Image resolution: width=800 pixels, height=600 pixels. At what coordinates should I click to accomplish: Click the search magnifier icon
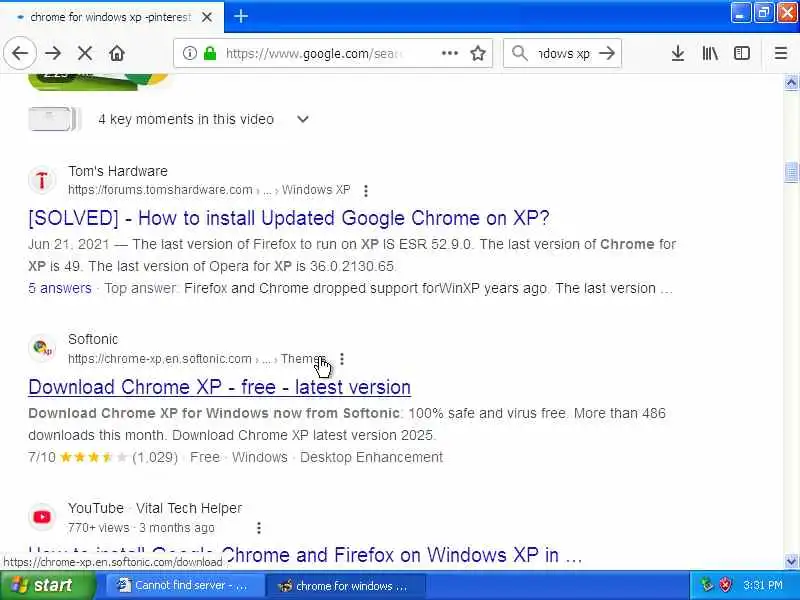519,53
